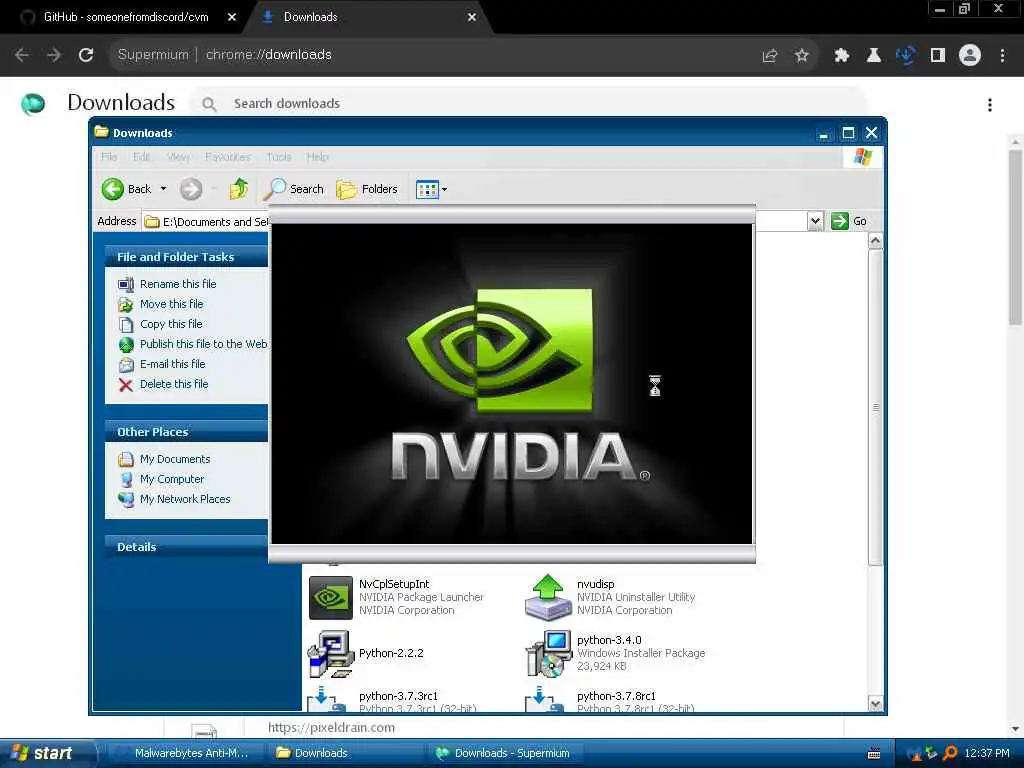
Task: Open the Downloads page more actions menu
Action: tap(990, 105)
